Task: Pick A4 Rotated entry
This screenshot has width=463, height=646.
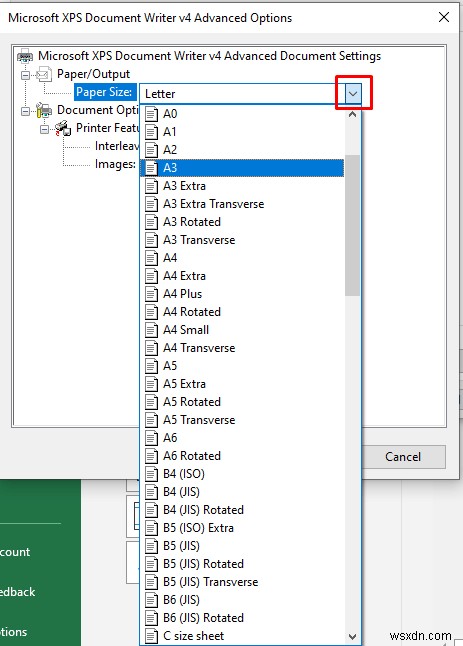Action: 242,312
